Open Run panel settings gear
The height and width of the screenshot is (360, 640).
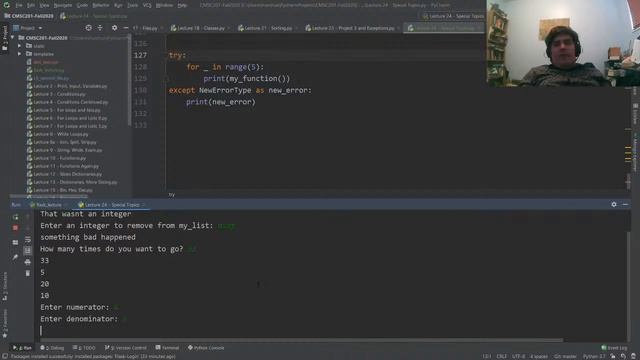point(614,204)
